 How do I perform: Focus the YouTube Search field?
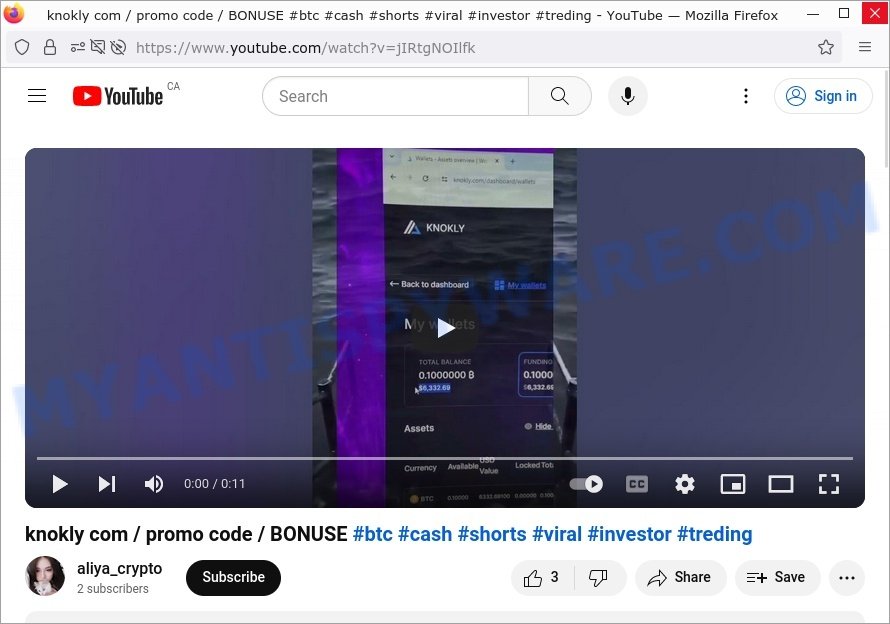(x=396, y=96)
